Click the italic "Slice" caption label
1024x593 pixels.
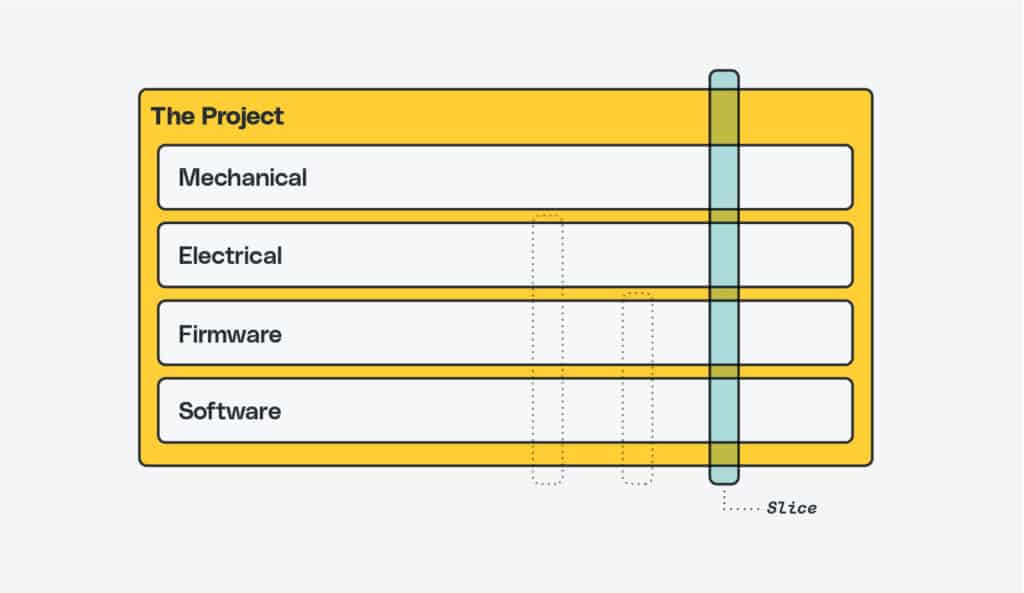click(x=791, y=508)
